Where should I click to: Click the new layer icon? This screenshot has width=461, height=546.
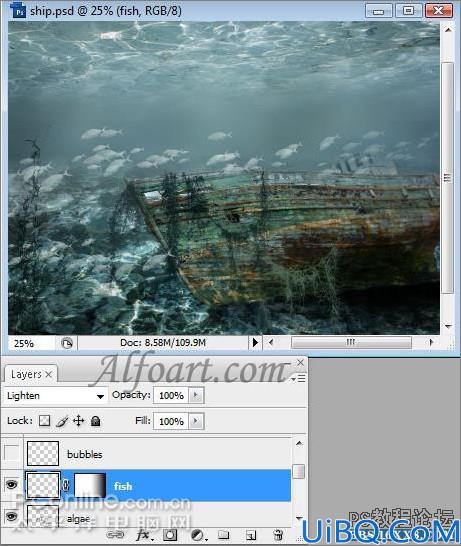(x=251, y=535)
